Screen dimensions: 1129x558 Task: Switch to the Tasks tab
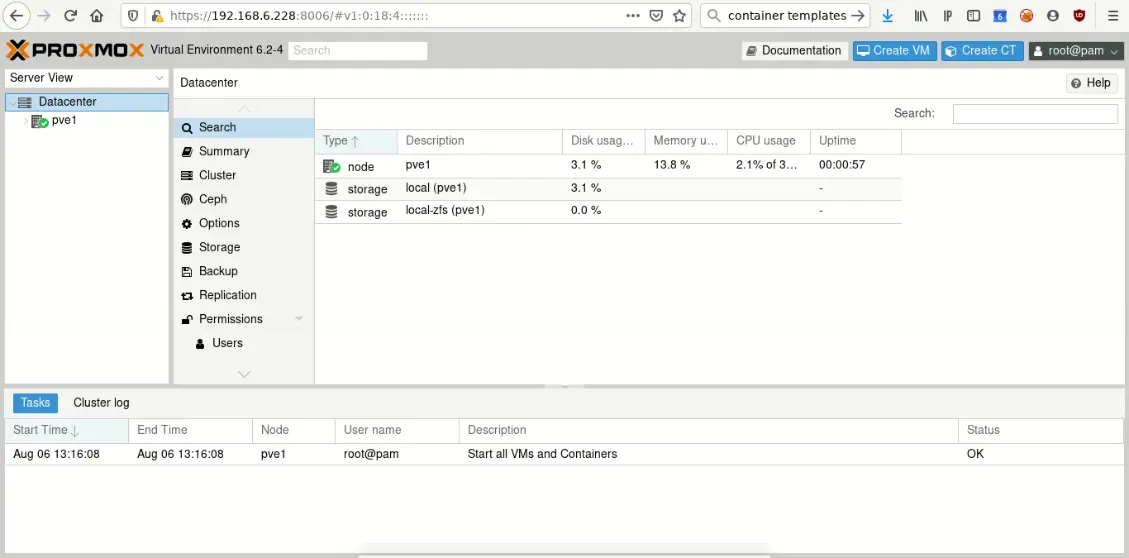coord(35,403)
